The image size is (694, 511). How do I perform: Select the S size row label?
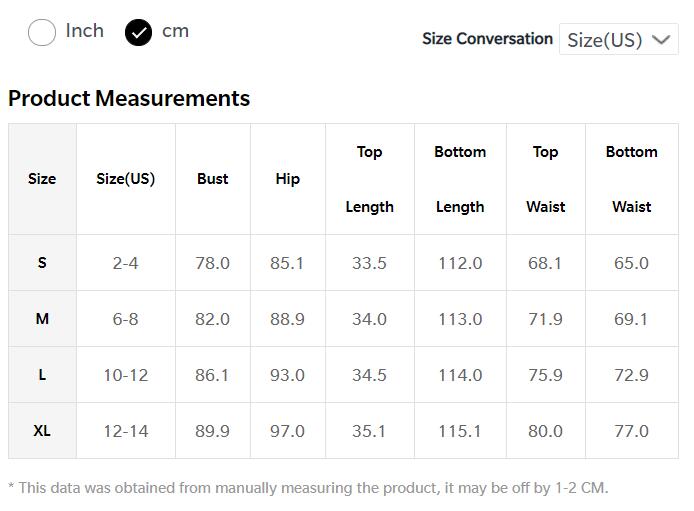coord(42,263)
